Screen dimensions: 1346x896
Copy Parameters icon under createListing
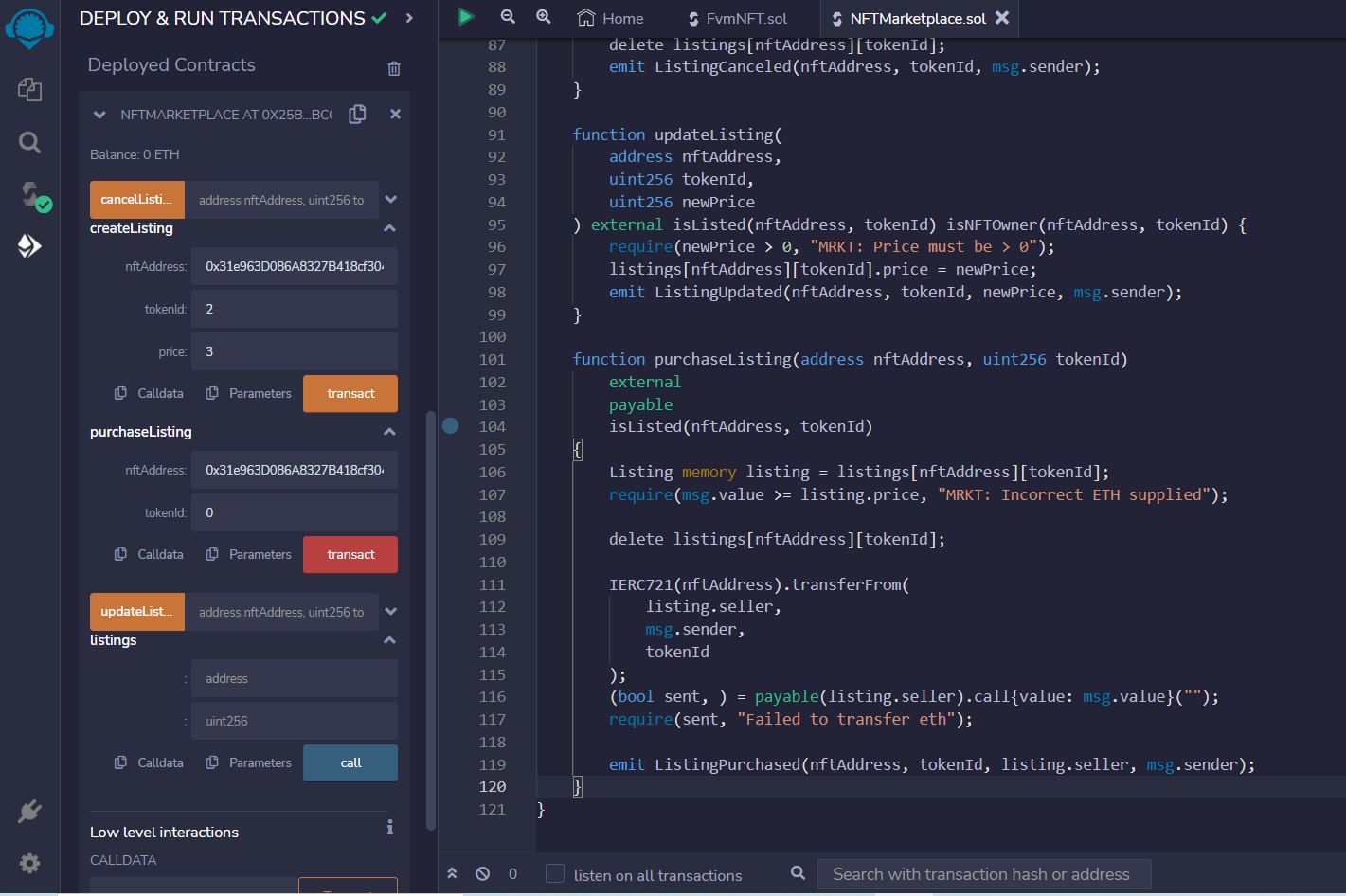pos(212,393)
